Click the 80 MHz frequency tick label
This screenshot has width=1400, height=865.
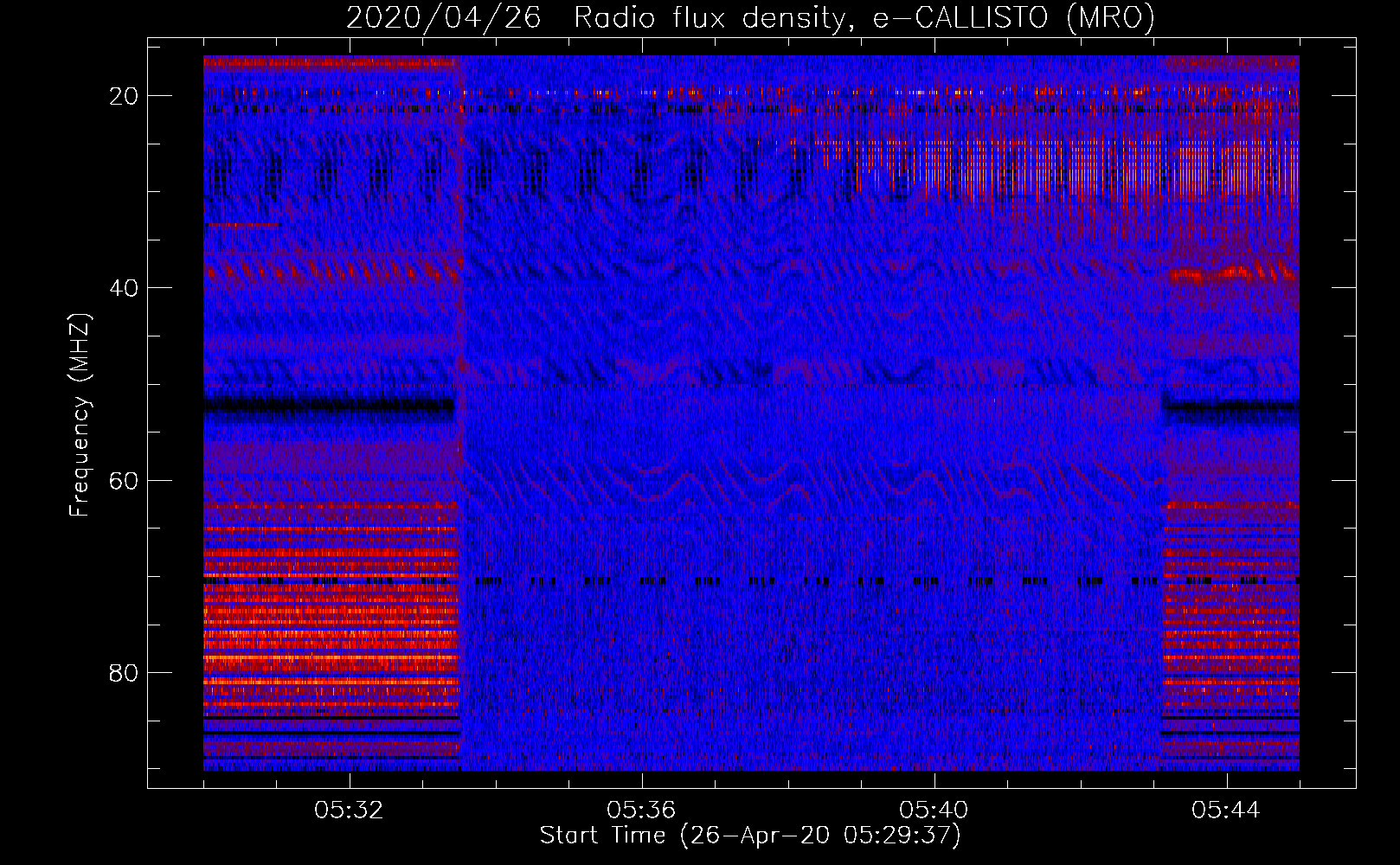click(124, 673)
